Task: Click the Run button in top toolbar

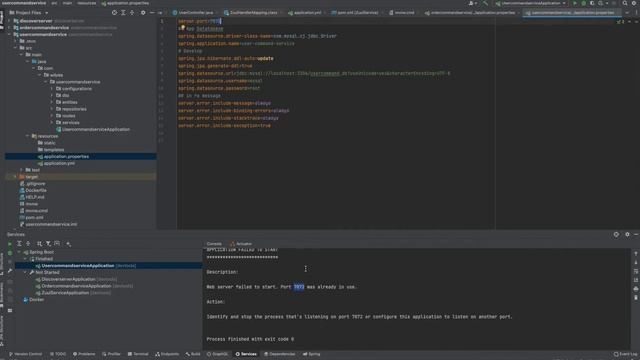Action: (575, 3)
